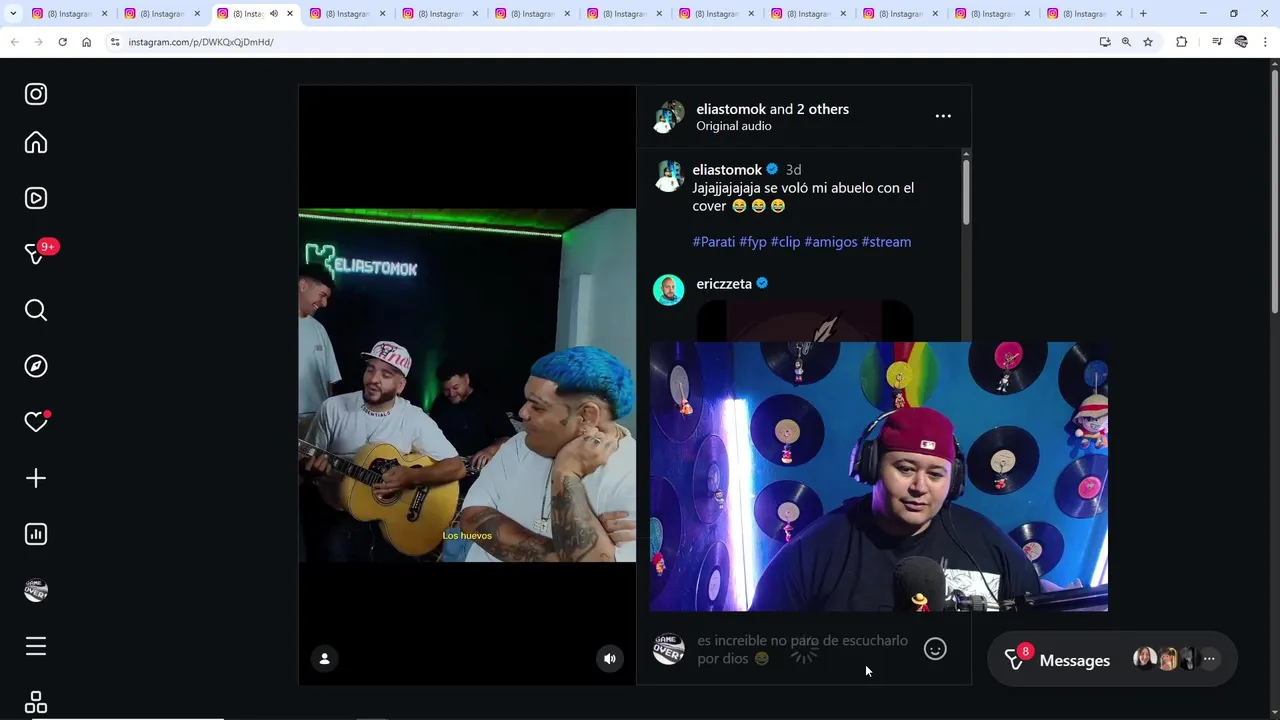Open direct messages icon with 9+ badge

coord(36,254)
